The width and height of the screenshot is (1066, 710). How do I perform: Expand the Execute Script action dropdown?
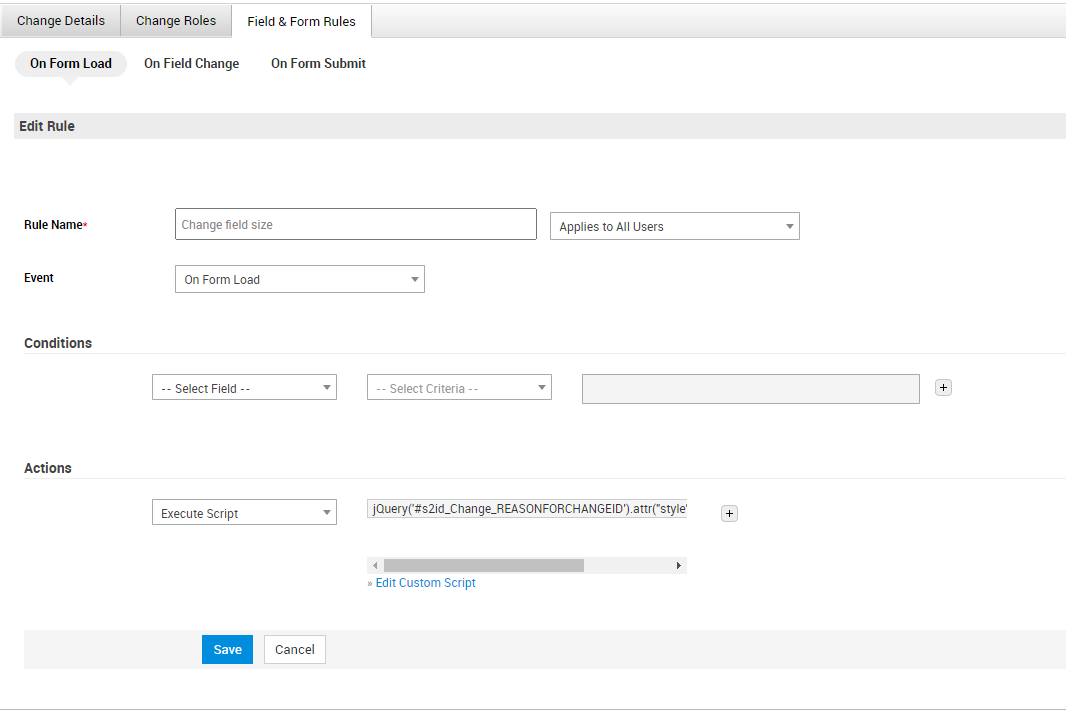click(x=244, y=513)
